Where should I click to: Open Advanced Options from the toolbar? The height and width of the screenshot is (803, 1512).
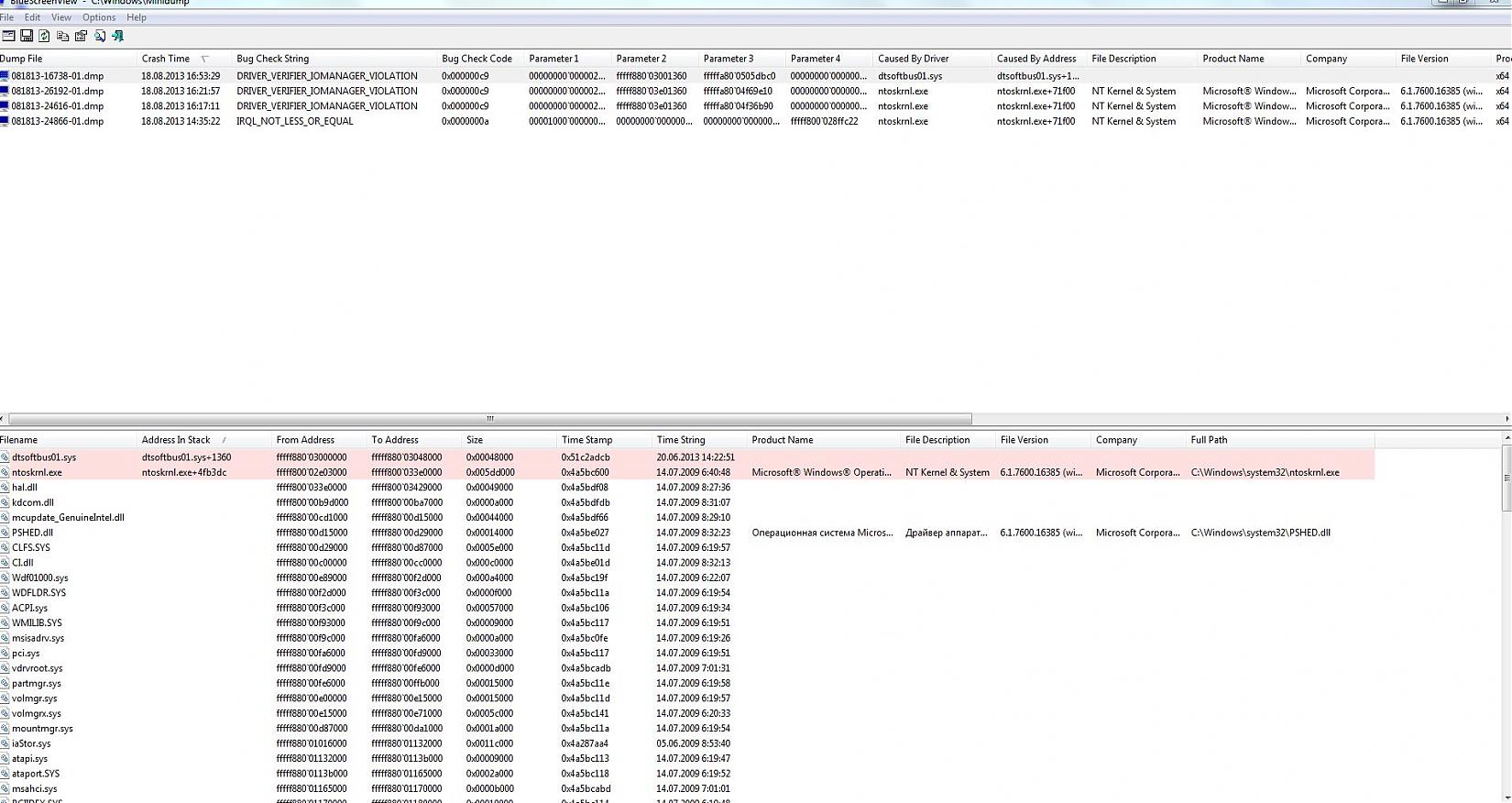[8, 36]
